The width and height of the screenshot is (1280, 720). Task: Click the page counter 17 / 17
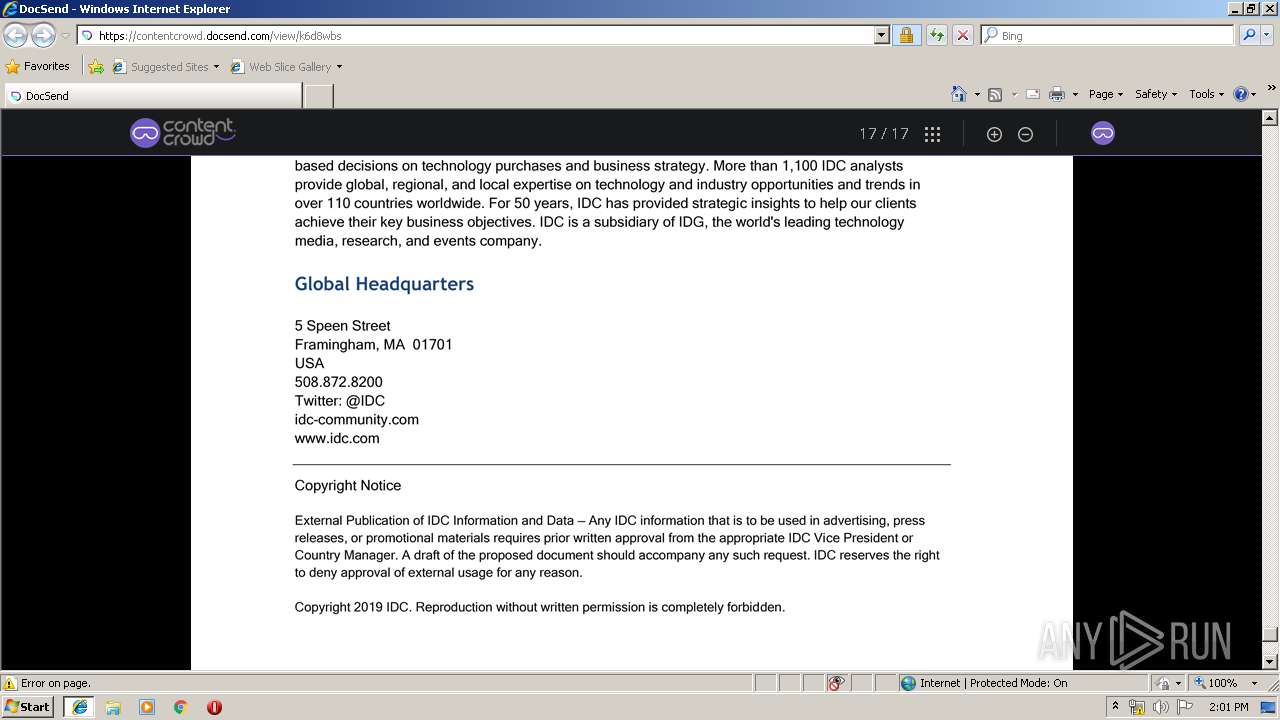pos(884,134)
